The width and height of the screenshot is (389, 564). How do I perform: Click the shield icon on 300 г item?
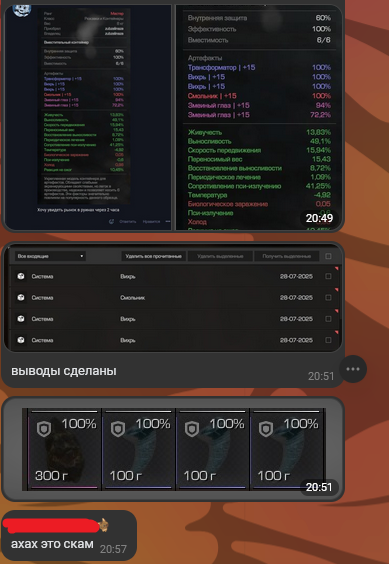coord(44,429)
